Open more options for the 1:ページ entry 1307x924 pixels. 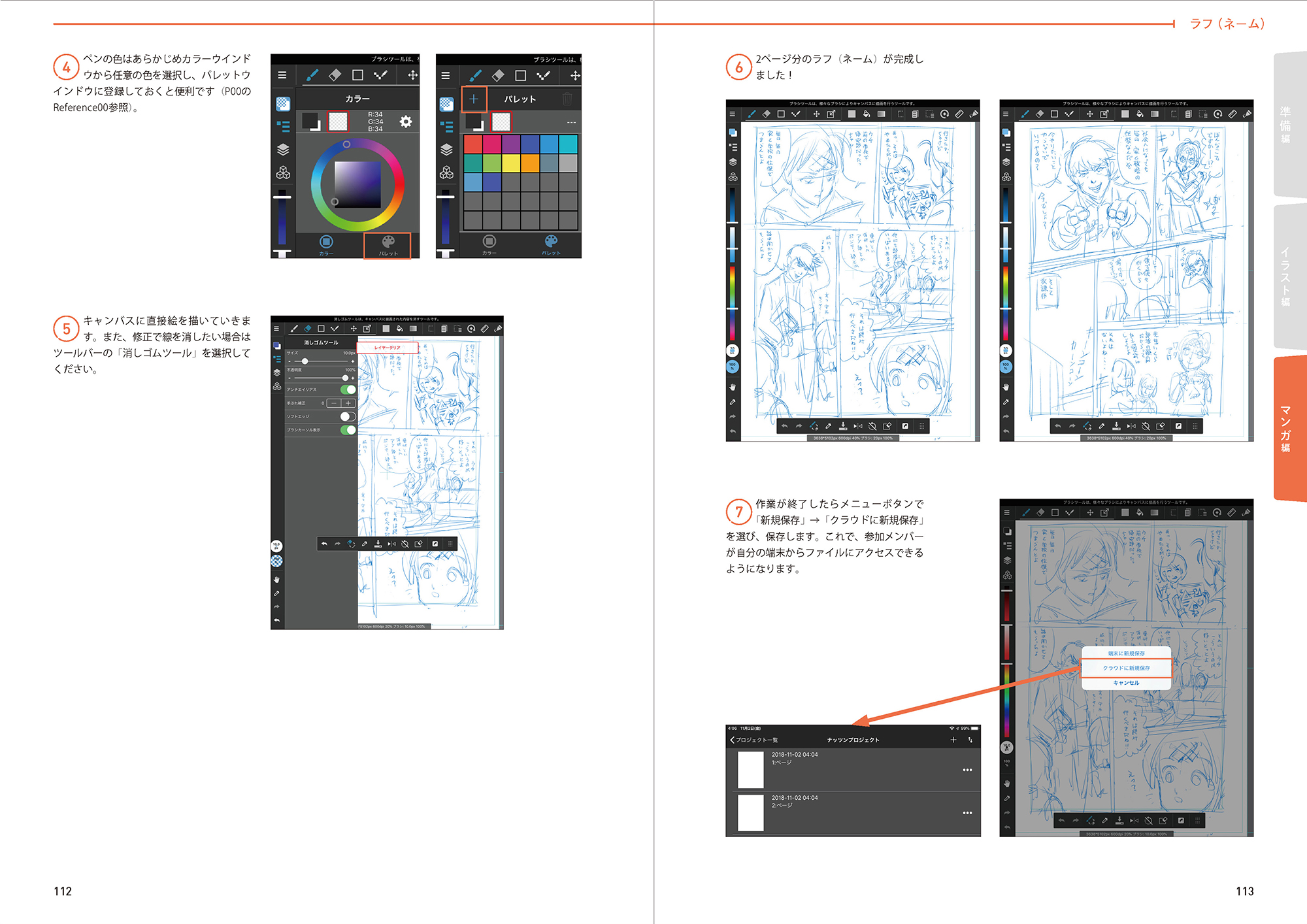click(967, 770)
